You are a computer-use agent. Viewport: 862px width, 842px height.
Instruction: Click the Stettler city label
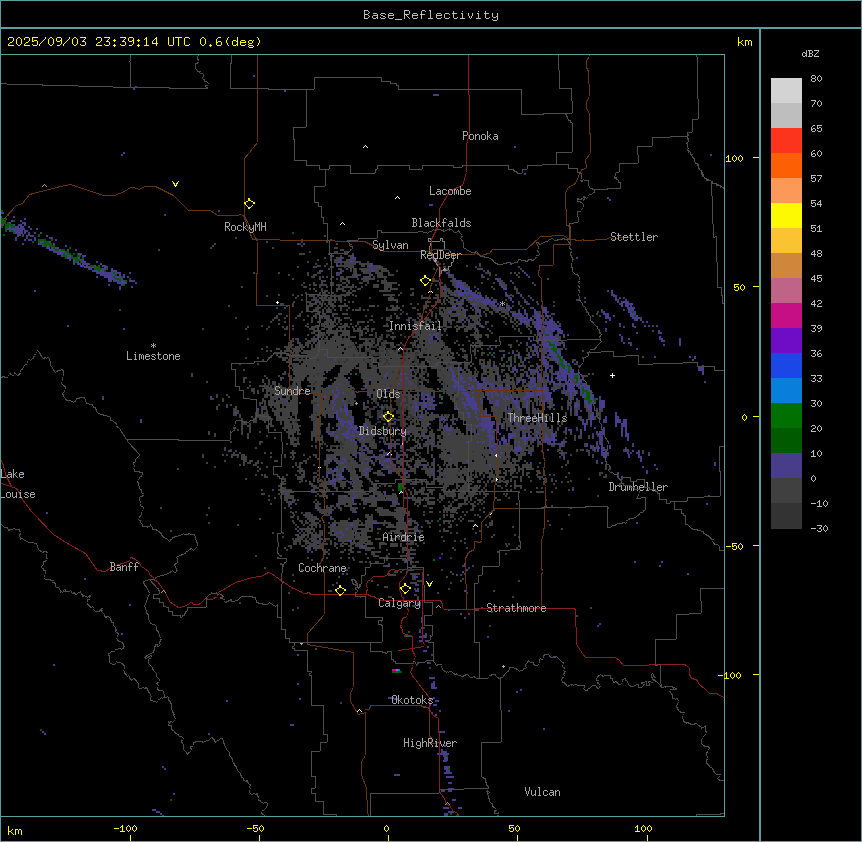coord(634,237)
